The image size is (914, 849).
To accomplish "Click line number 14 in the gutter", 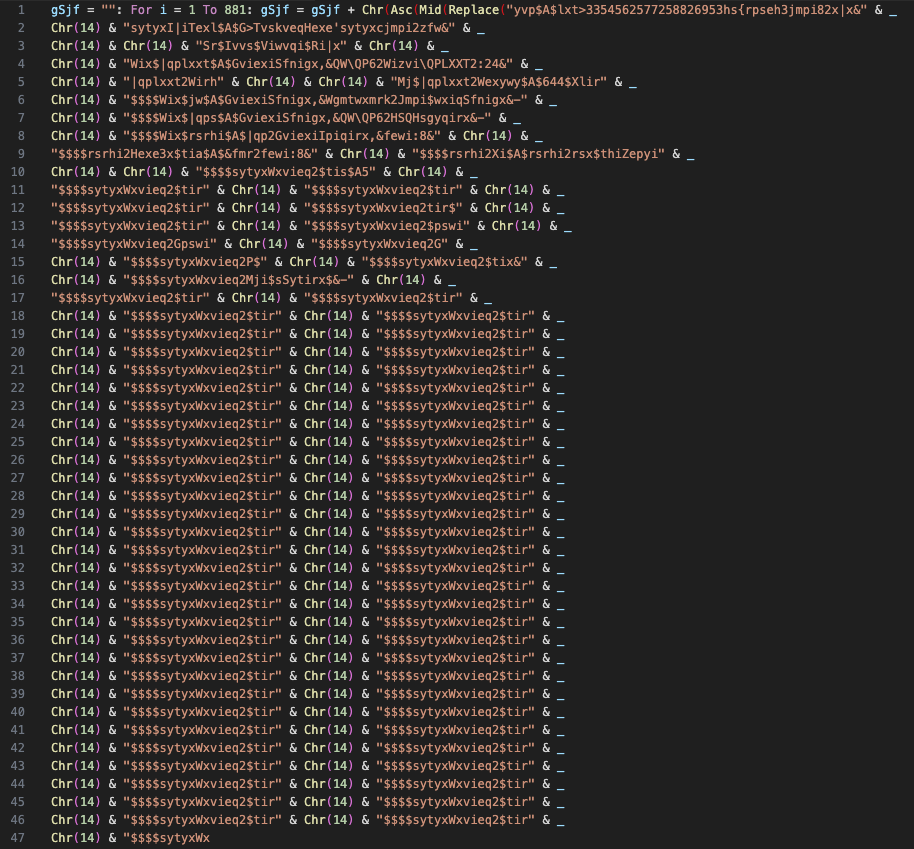I will tap(17, 245).
